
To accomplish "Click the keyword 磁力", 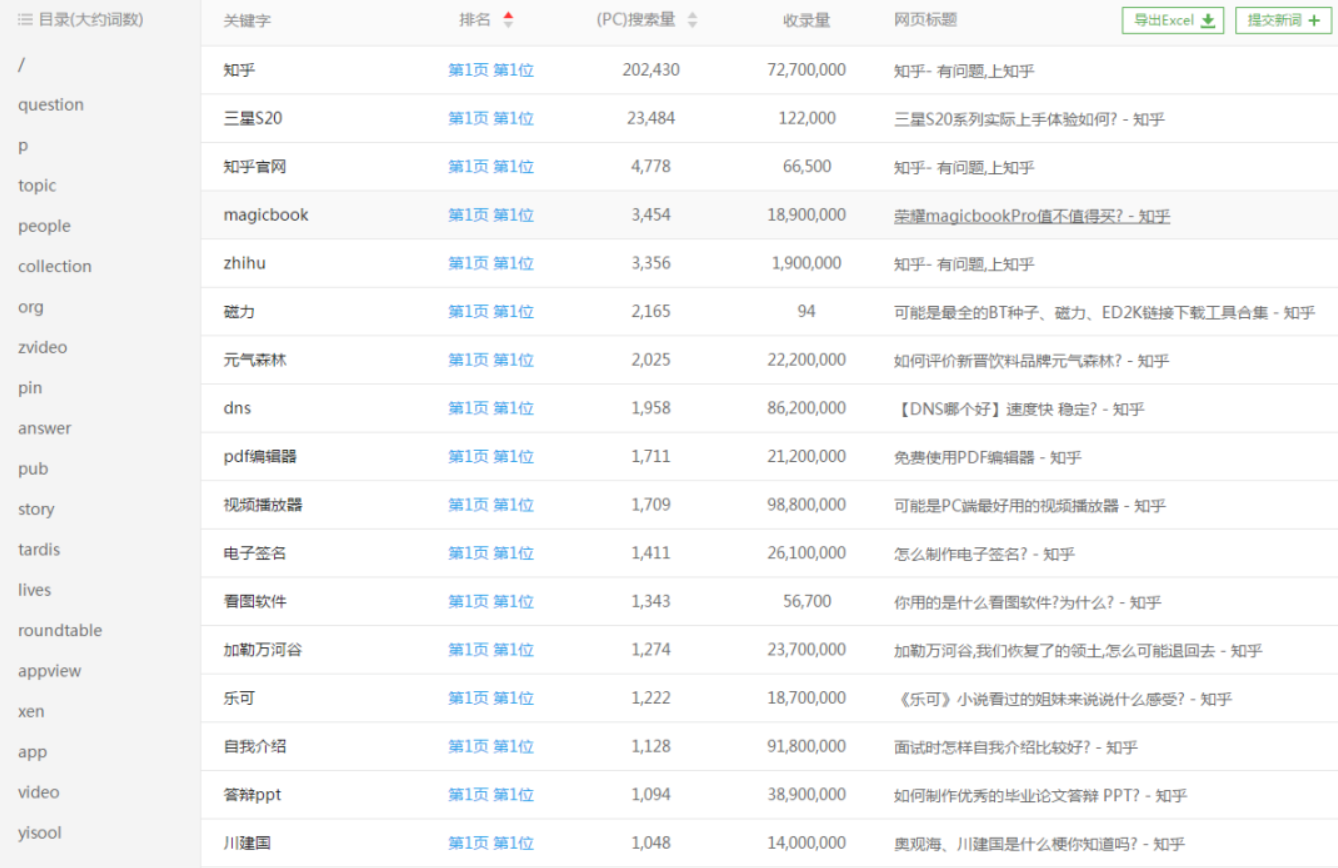I will click(x=239, y=312).
